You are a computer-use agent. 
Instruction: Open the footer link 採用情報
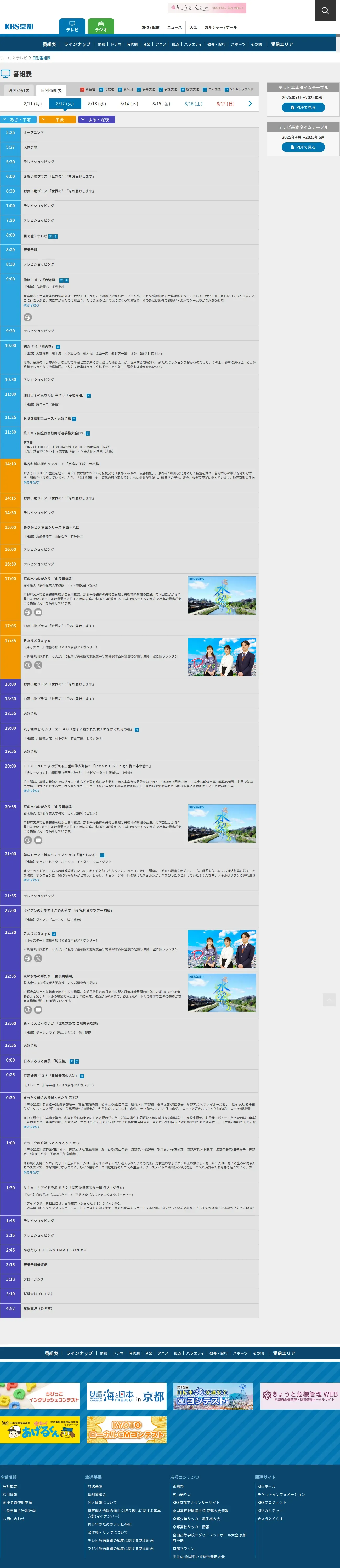[10, 1494]
